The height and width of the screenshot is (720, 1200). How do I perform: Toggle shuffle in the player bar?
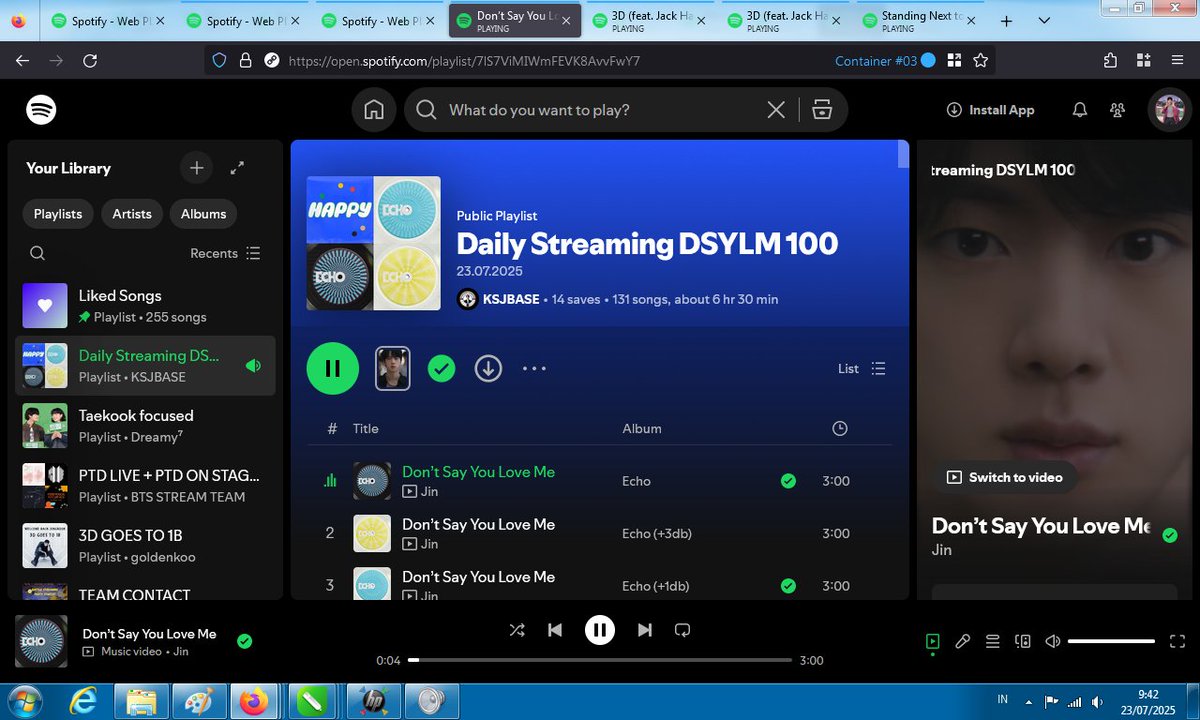tap(516, 630)
